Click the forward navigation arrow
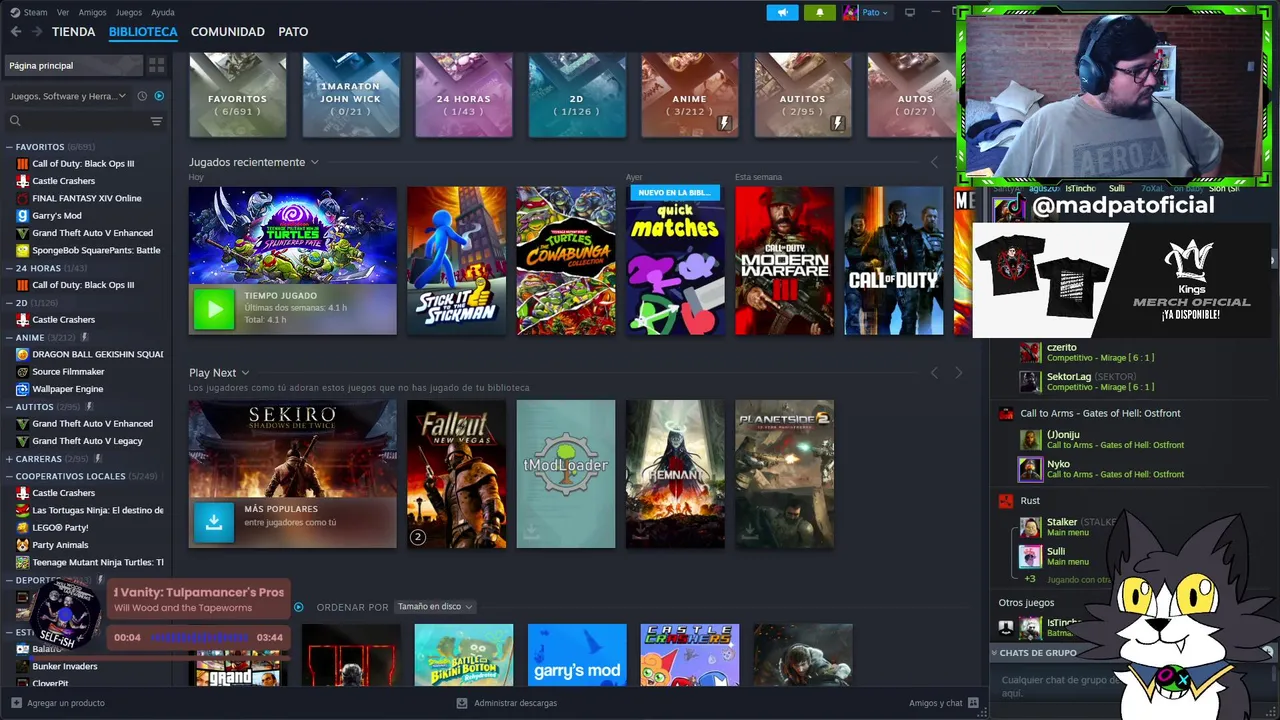 click(37, 32)
